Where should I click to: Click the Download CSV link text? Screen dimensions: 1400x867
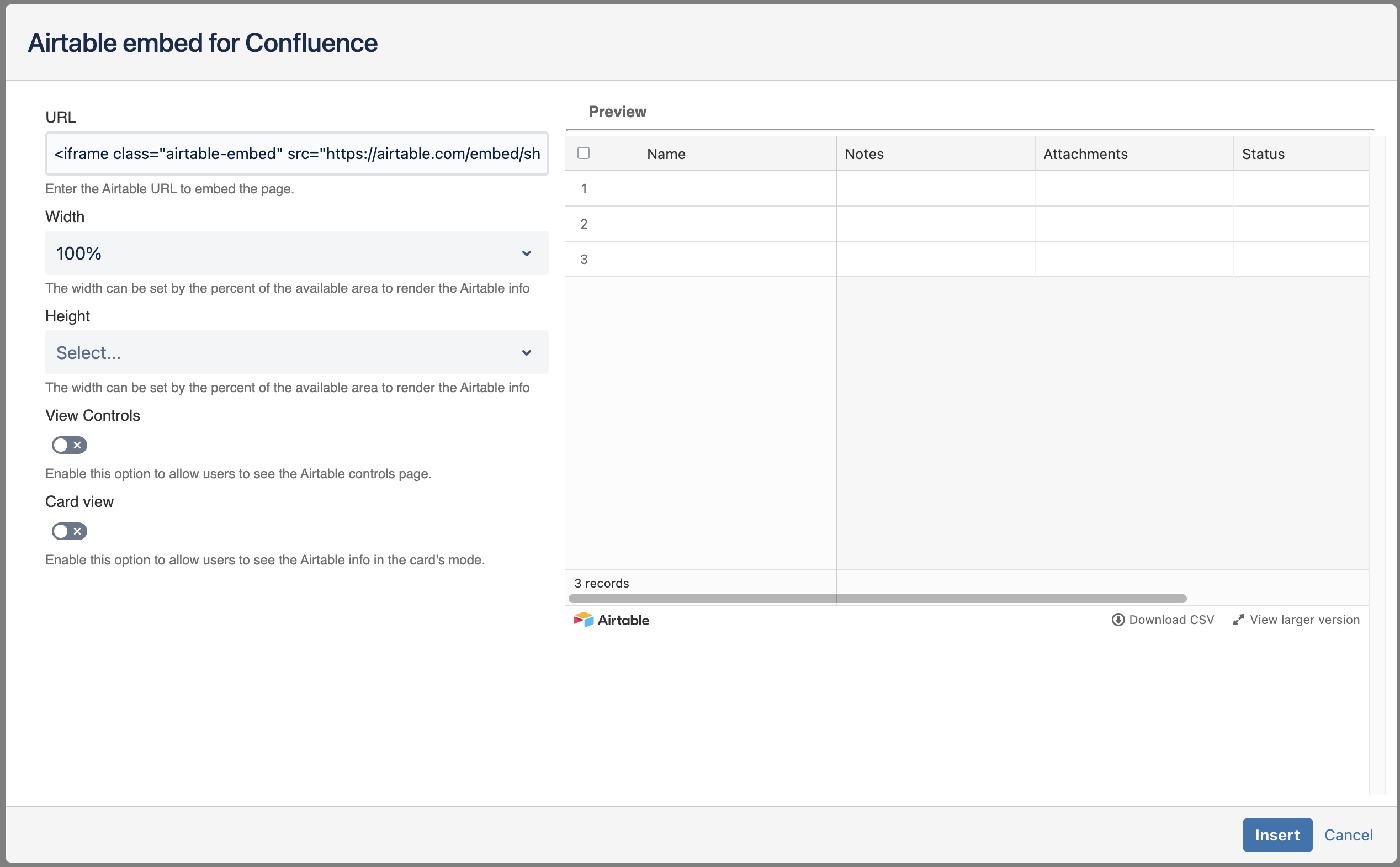tap(1171, 620)
